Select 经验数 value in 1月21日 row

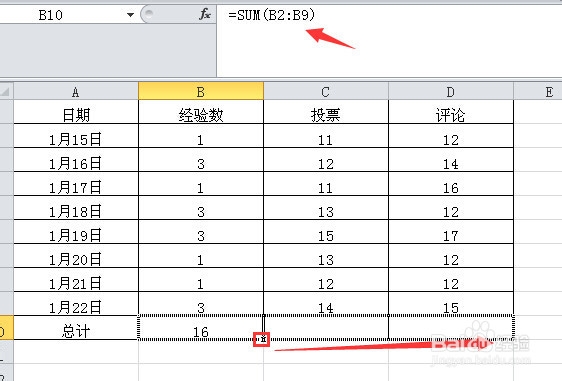201,280
